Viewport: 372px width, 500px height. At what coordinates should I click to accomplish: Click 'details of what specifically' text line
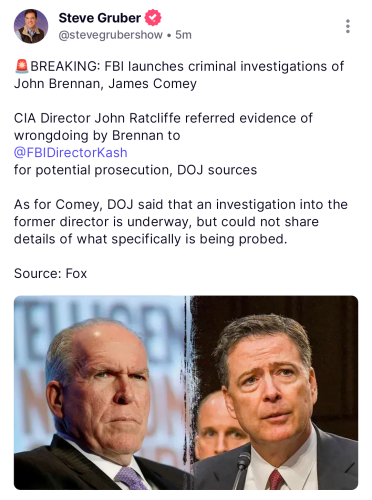(x=150, y=239)
